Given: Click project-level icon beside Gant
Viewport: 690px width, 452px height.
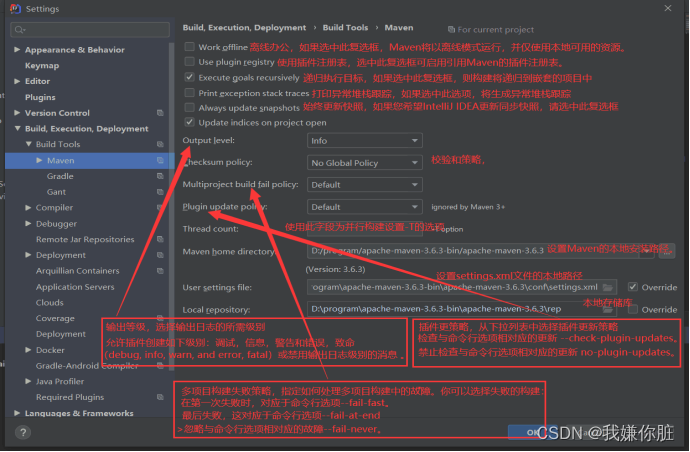Looking at the screenshot, I should [160, 192].
